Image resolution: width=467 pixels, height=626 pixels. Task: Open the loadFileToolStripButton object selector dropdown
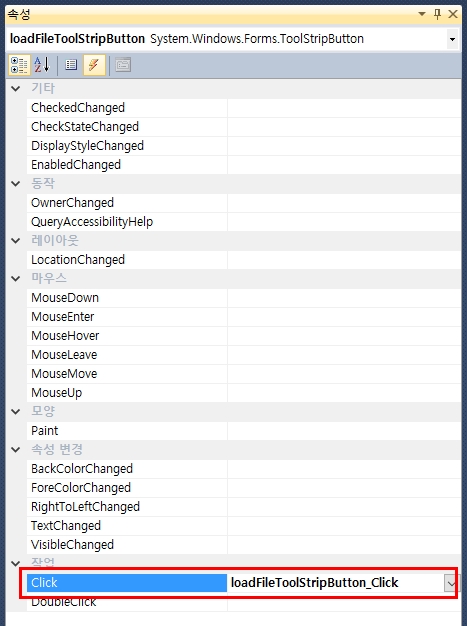(452, 39)
